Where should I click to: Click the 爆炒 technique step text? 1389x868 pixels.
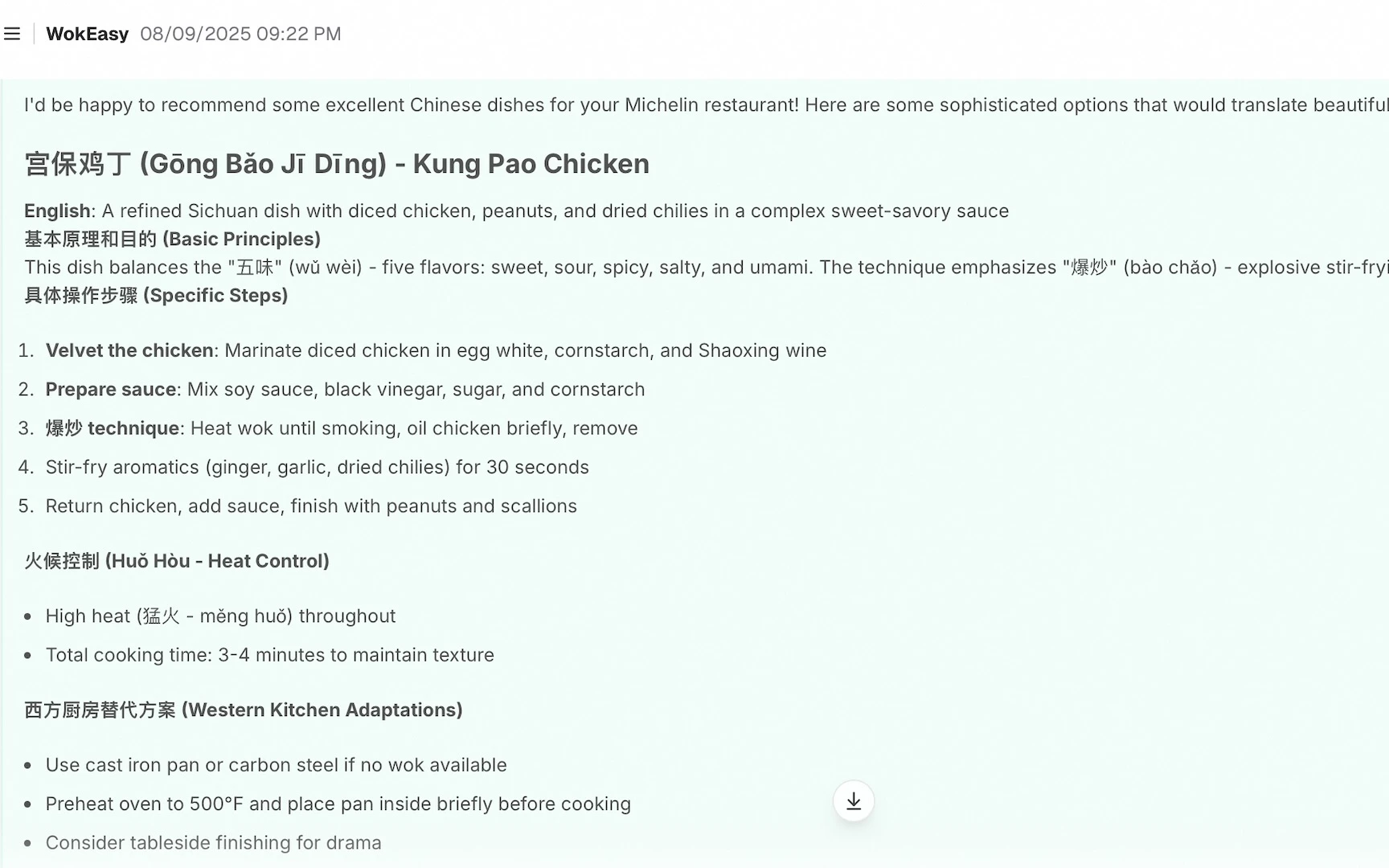[x=342, y=428]
